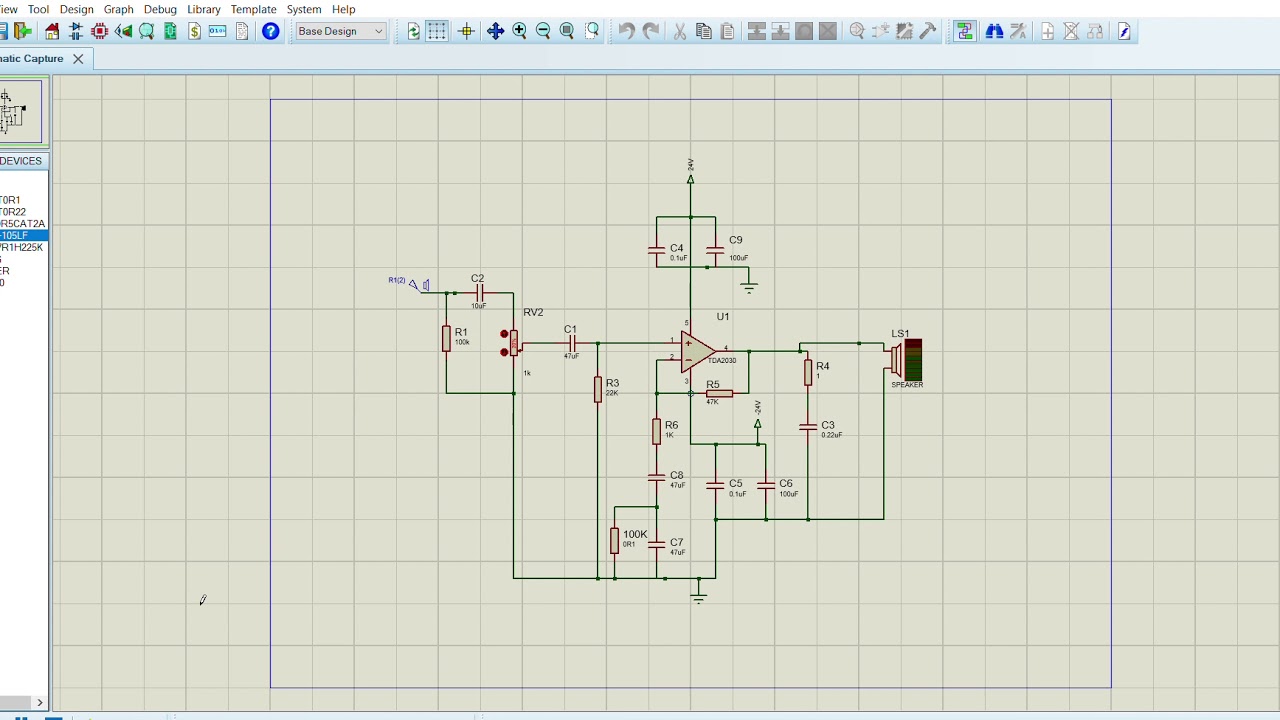Viewport: 1280px width, 720px height.
Task: Close the Schematic Capture tab
Action: (x=78, y=59)
